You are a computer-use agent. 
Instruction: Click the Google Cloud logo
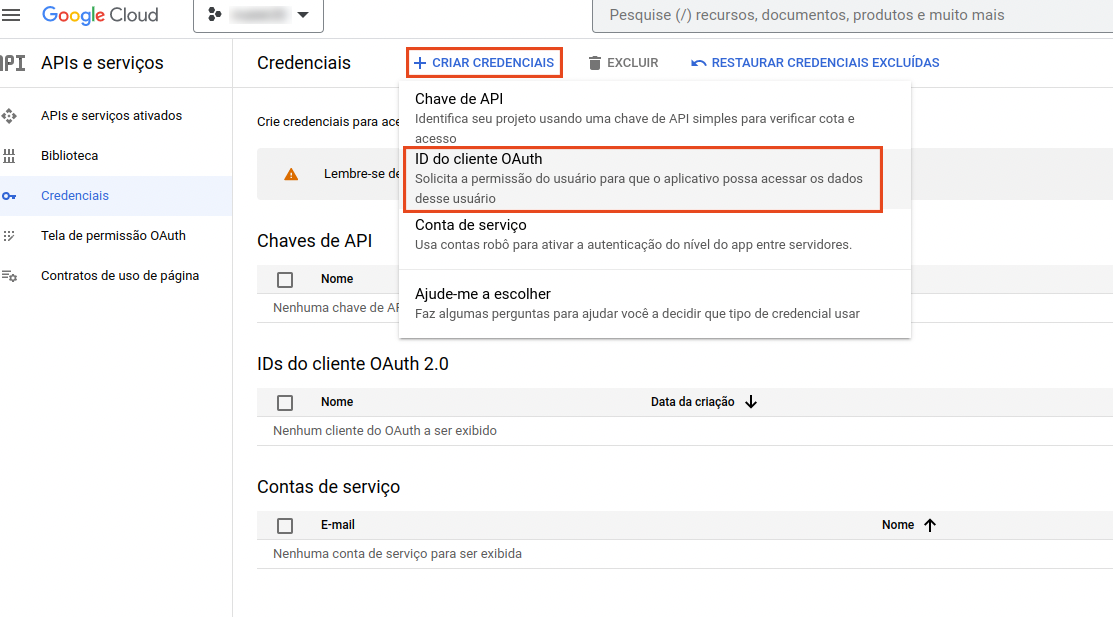(x=100, y=15)
